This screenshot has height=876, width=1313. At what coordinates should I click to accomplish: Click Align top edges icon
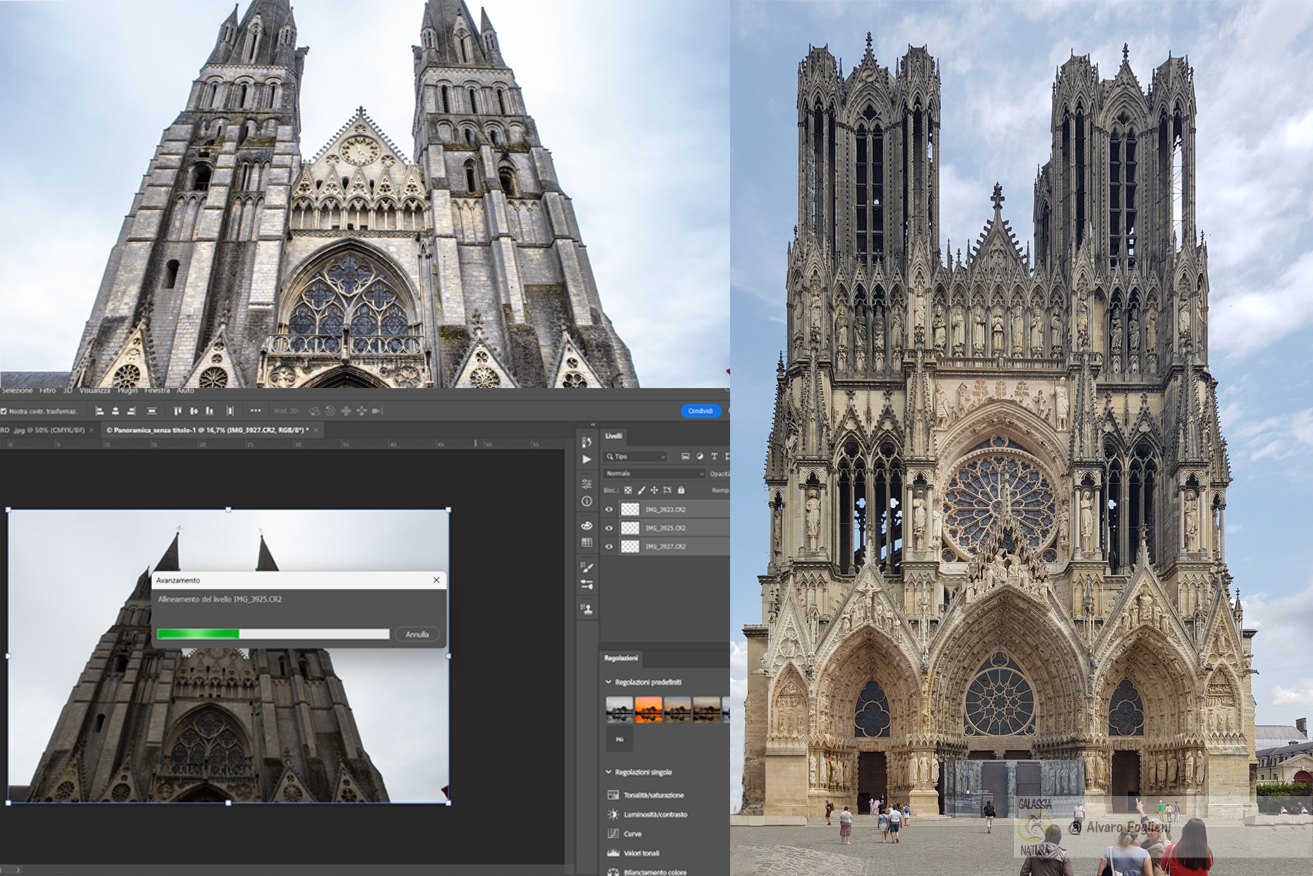(x=178, y=411)
